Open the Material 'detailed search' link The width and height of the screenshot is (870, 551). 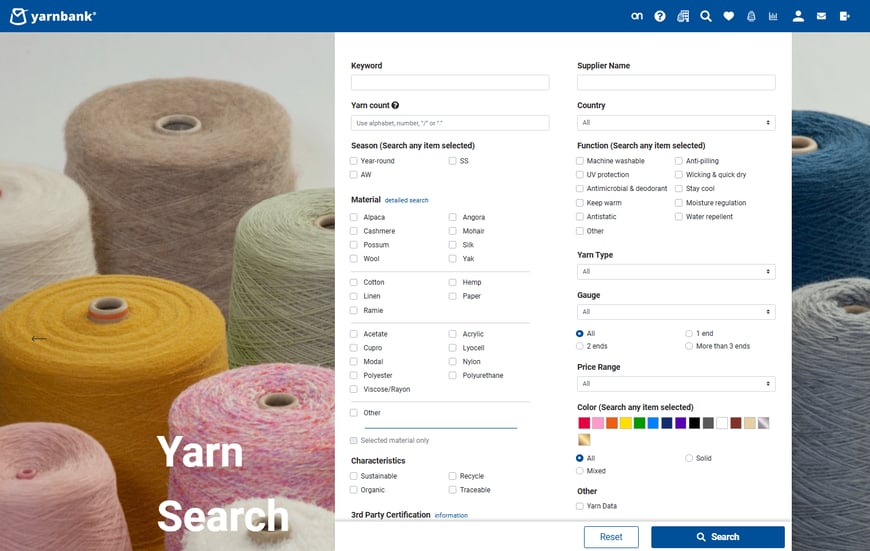(407, 200)
